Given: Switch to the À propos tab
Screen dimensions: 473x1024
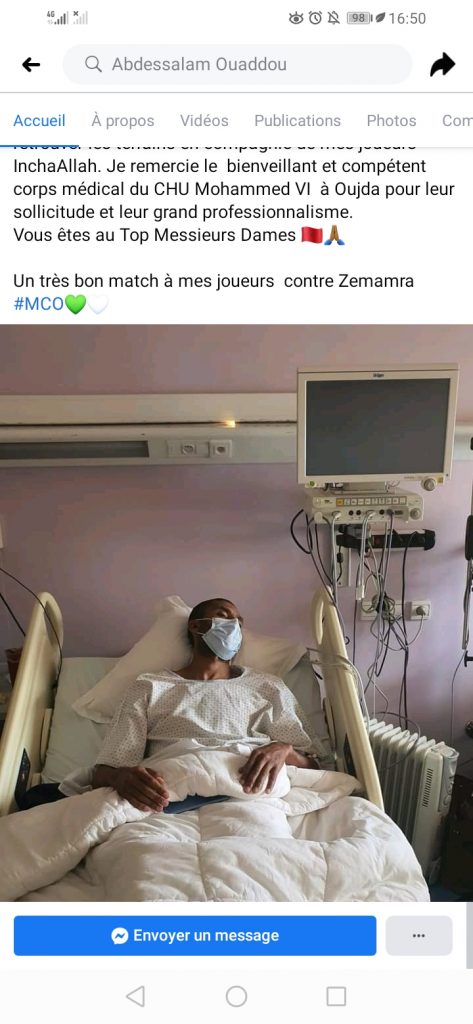Looking at the screenshot, I should pos(123,121).
